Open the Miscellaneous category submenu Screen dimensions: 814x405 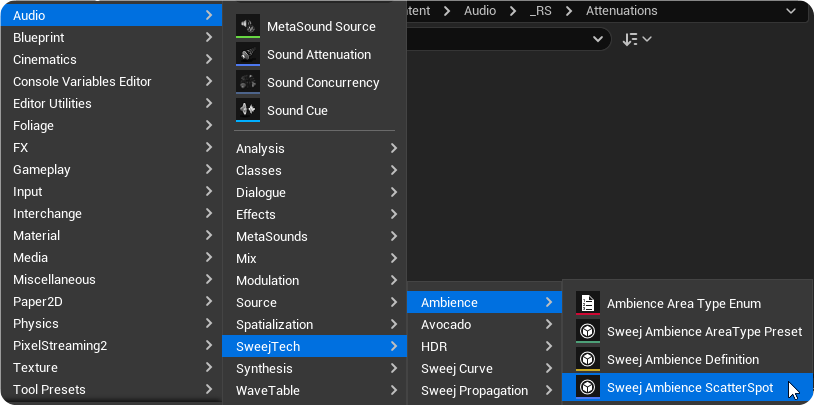coord(112,279)
